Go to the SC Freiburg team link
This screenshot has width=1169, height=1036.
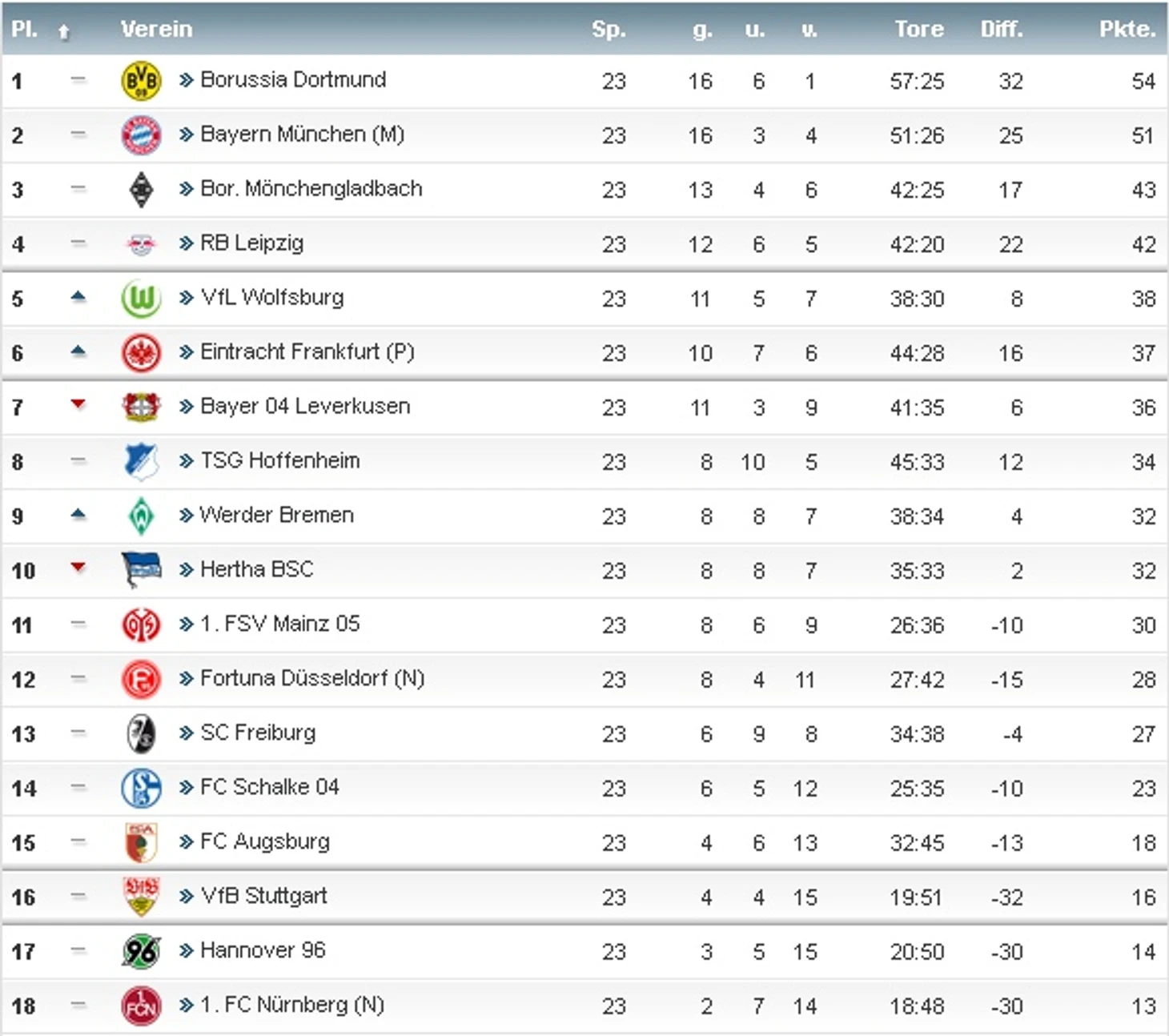[x=258, y=733]
